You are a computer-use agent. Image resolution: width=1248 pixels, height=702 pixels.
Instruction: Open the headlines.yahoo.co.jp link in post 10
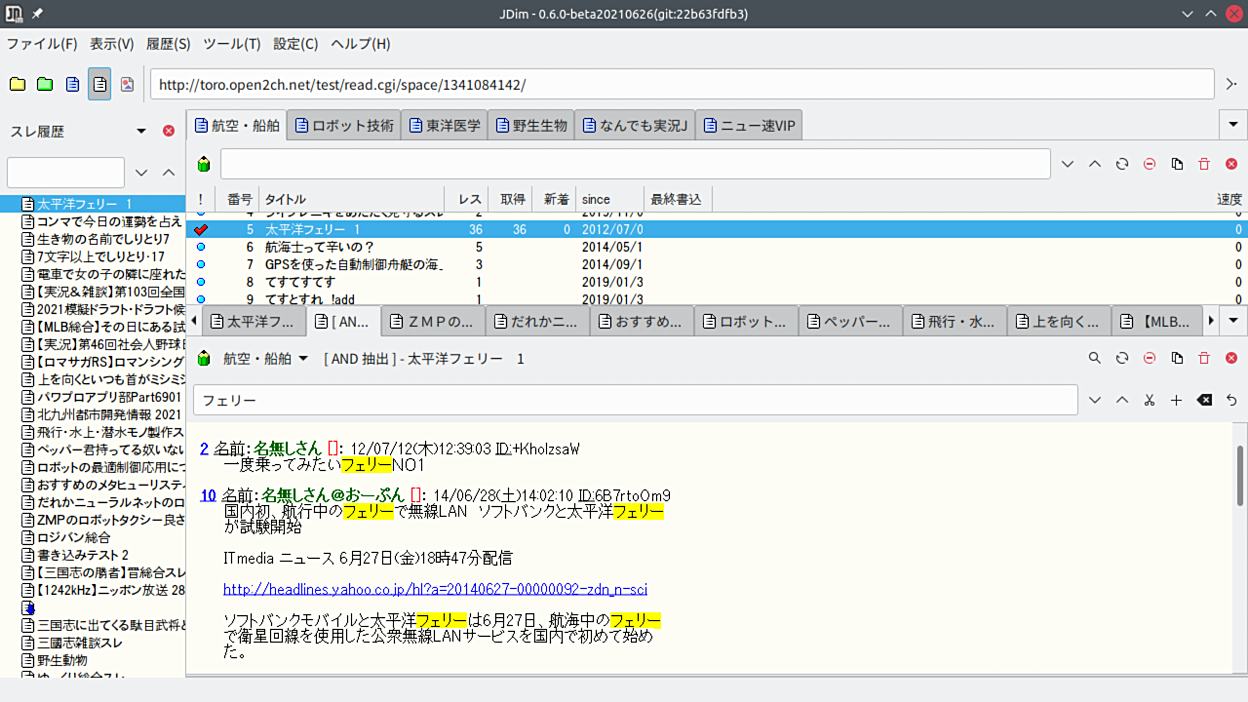point(435,589)
